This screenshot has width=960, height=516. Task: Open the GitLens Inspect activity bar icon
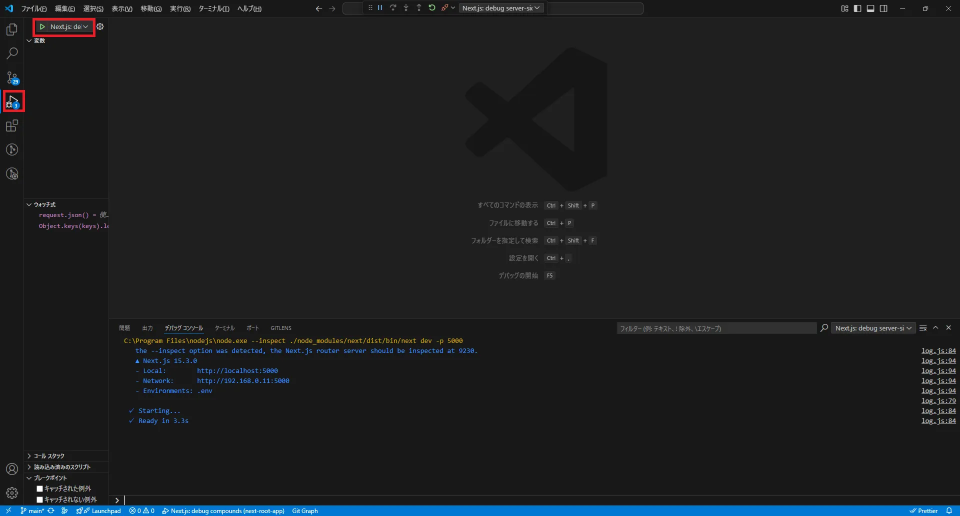(x=12, y=174)
